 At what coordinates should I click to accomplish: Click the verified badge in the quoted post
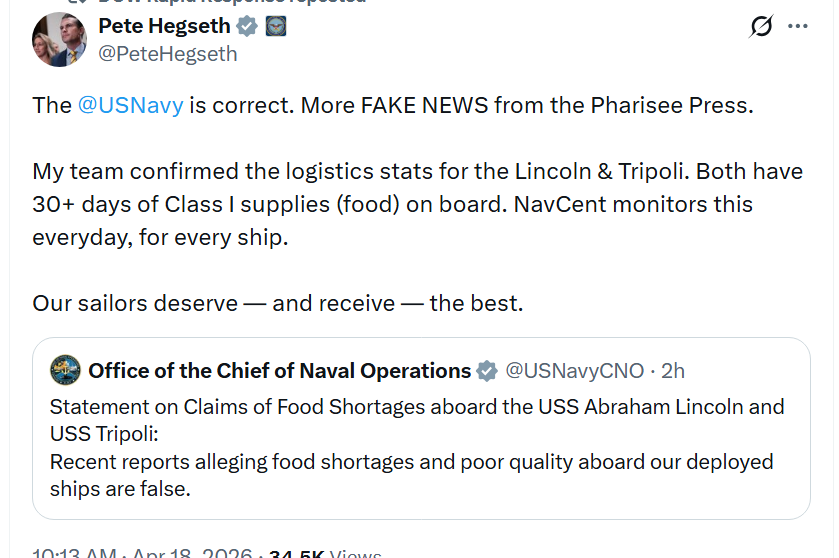(487, 371)
